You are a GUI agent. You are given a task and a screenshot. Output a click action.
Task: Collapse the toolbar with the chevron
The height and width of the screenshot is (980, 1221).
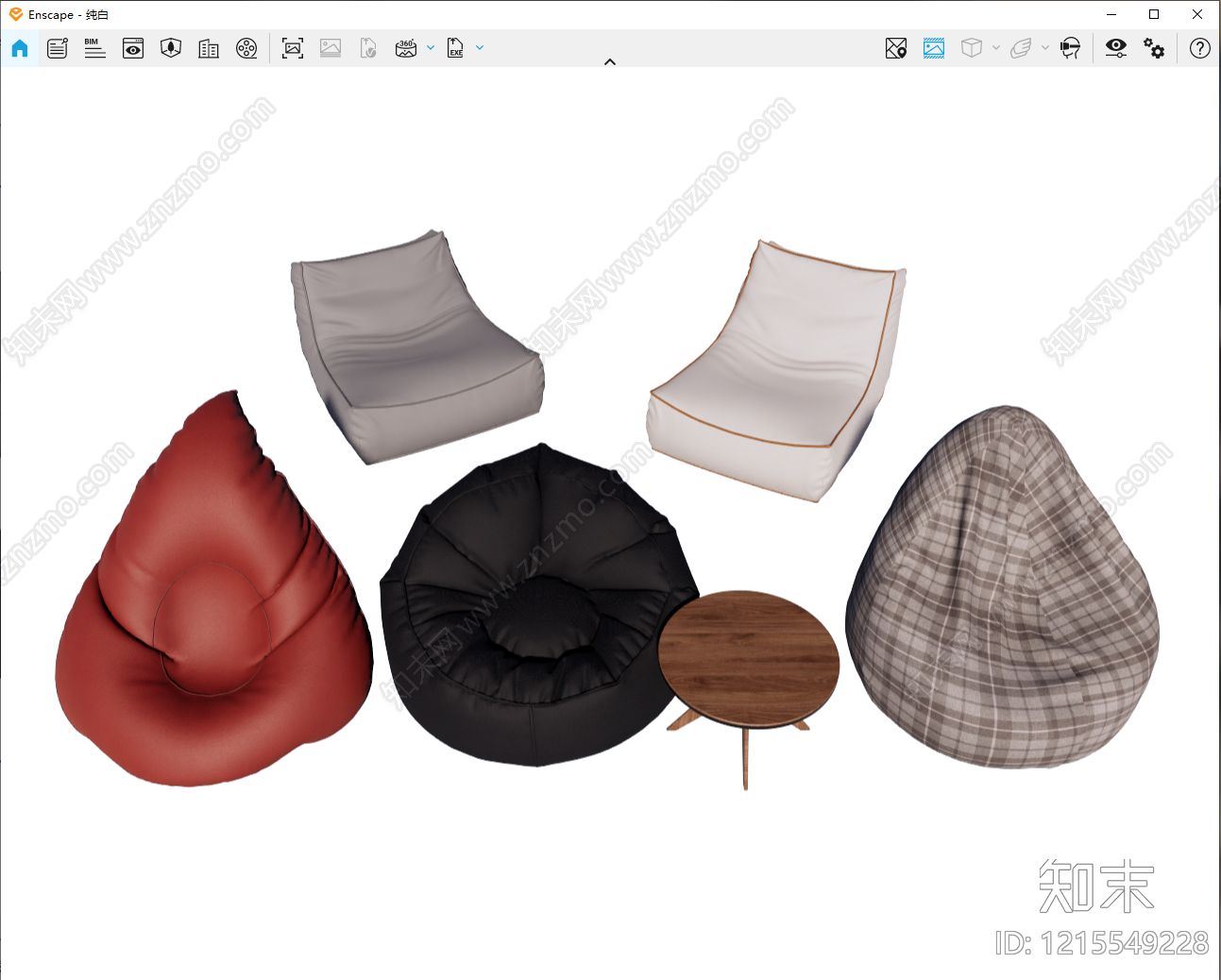point(610,61)
